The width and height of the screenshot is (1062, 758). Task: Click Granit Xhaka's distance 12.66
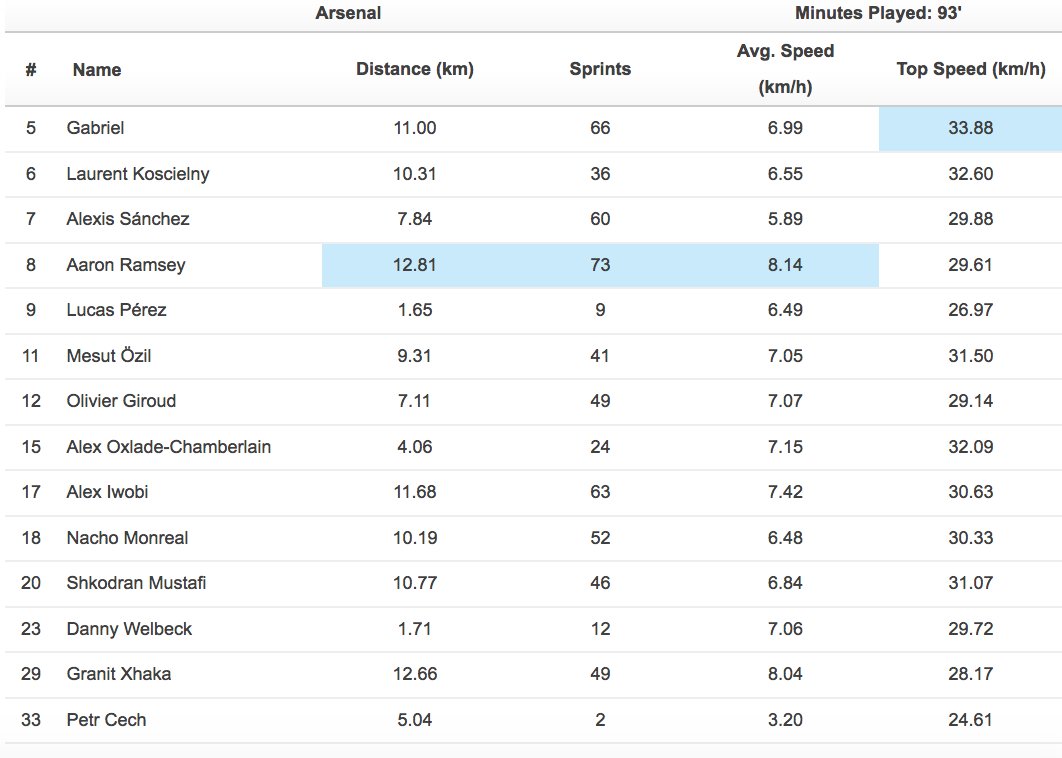click(415, 674)
